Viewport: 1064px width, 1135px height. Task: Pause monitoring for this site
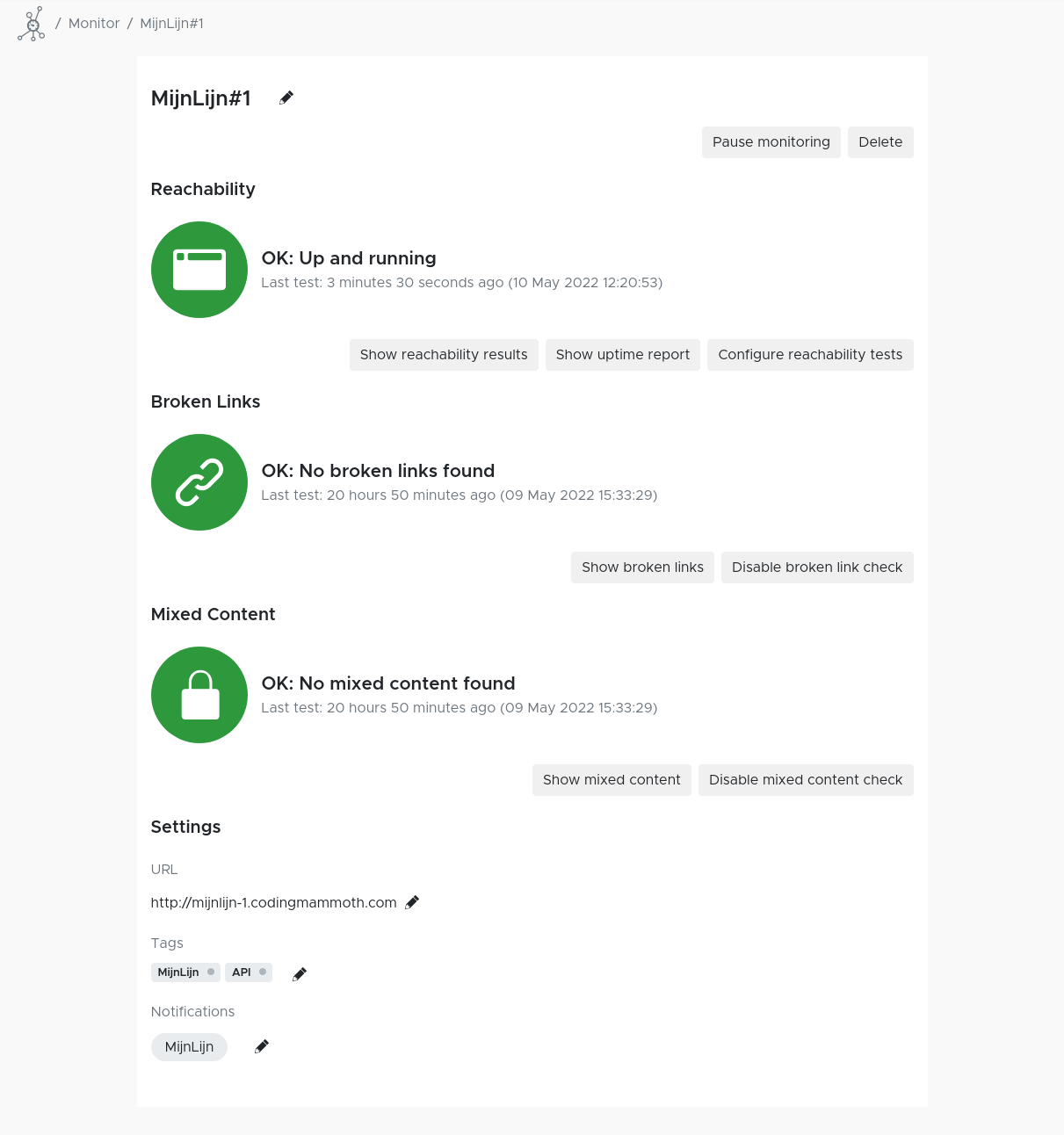(x=771, y=142)
